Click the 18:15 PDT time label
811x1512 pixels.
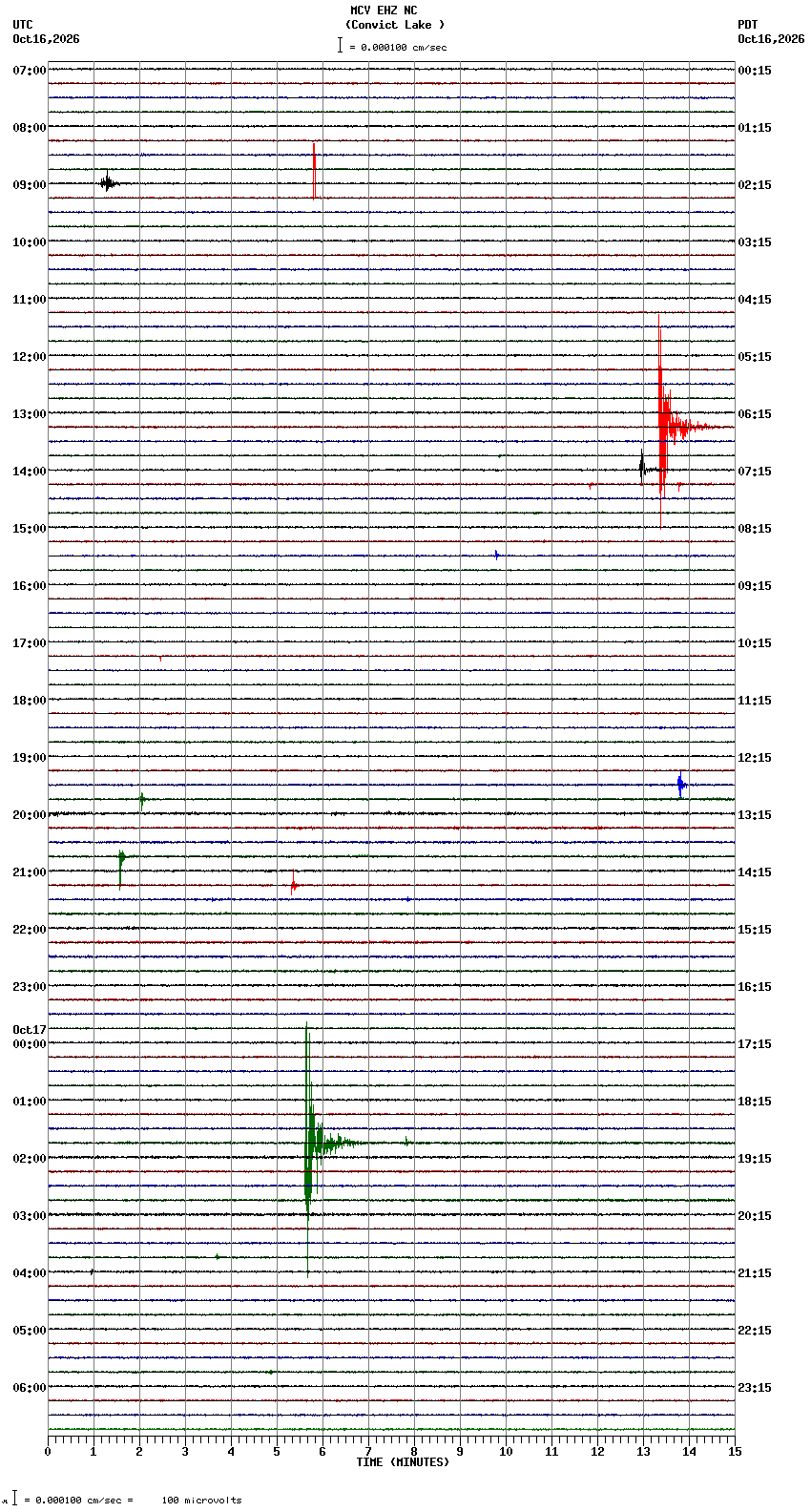(x=755, y=1102)
